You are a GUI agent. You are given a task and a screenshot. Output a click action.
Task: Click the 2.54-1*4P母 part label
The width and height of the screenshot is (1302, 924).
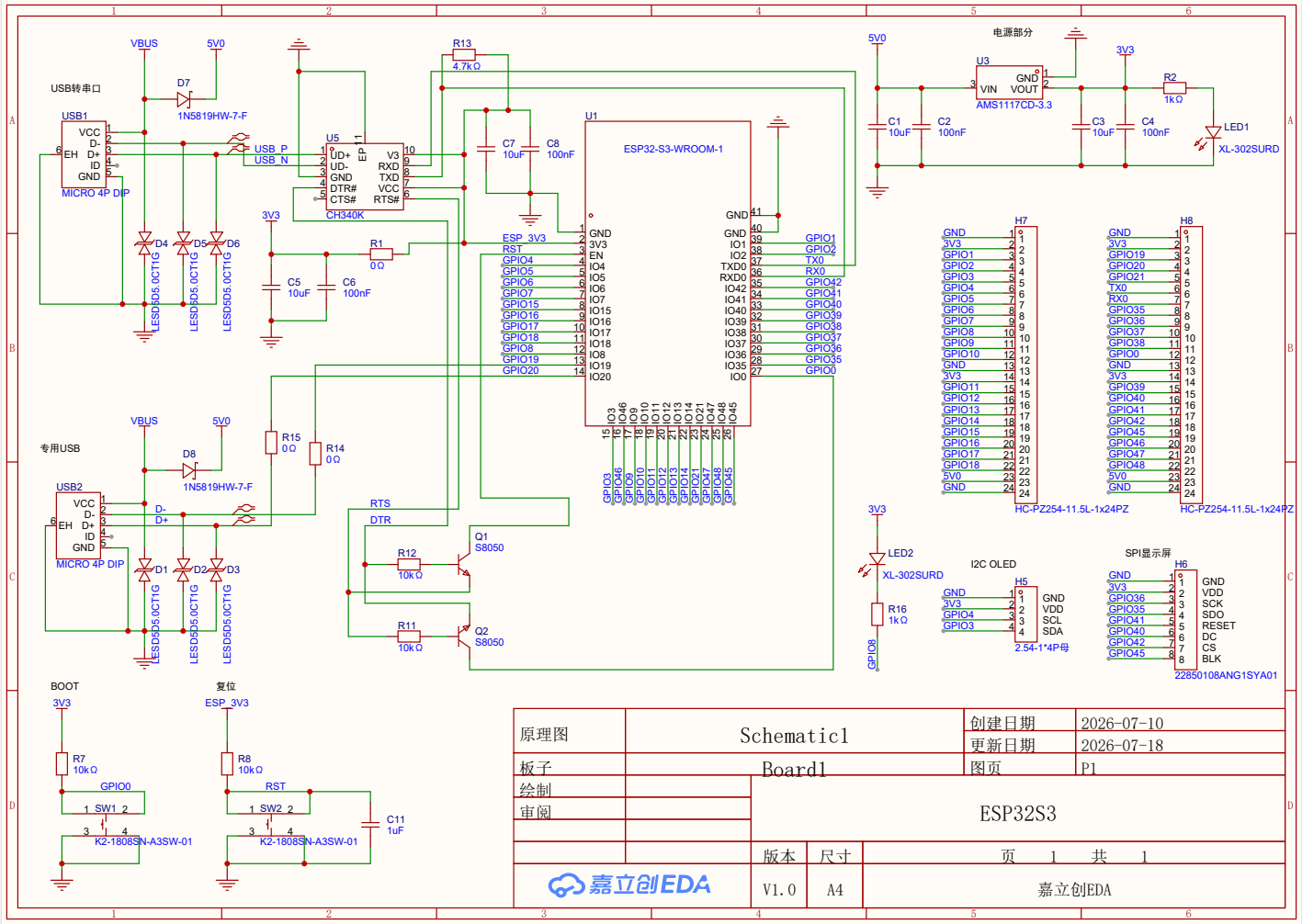pyautogui.click(x=1042, y=648)
